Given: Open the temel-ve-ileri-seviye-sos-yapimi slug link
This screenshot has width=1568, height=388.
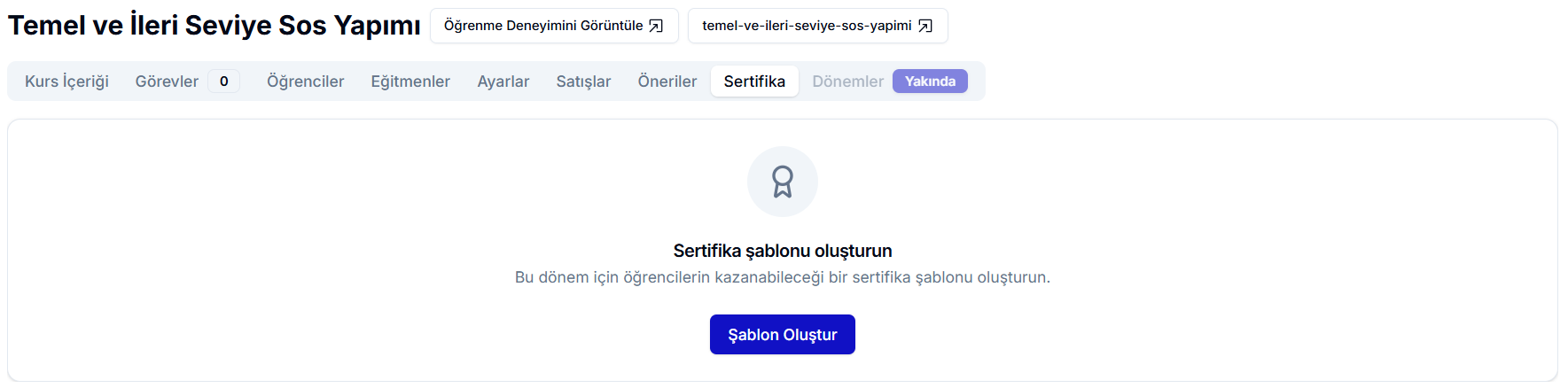Looking at the screenshot, I should click(807, 26).
